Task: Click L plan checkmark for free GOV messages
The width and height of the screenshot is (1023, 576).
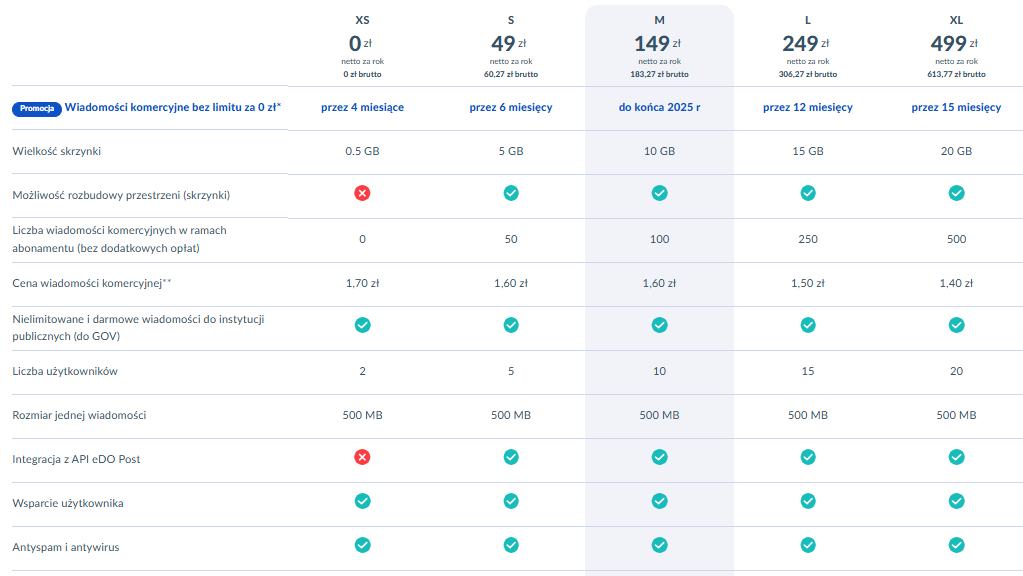Action: coord(808,325)
